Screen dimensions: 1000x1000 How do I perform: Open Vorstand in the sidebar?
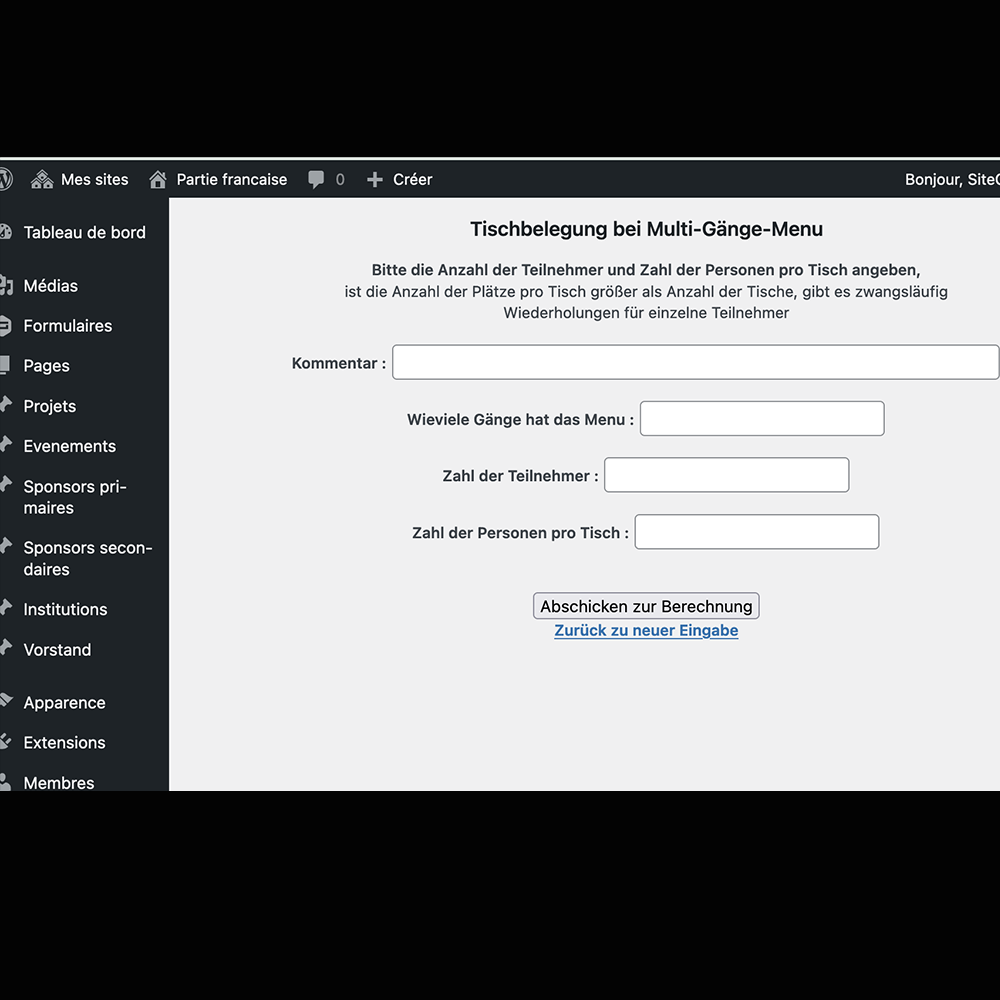57,650
